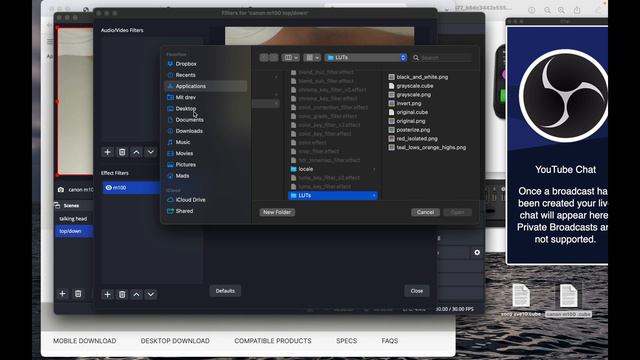Click gear icon right of Filters dialog
640x360 pixels.
pos(477,253)
